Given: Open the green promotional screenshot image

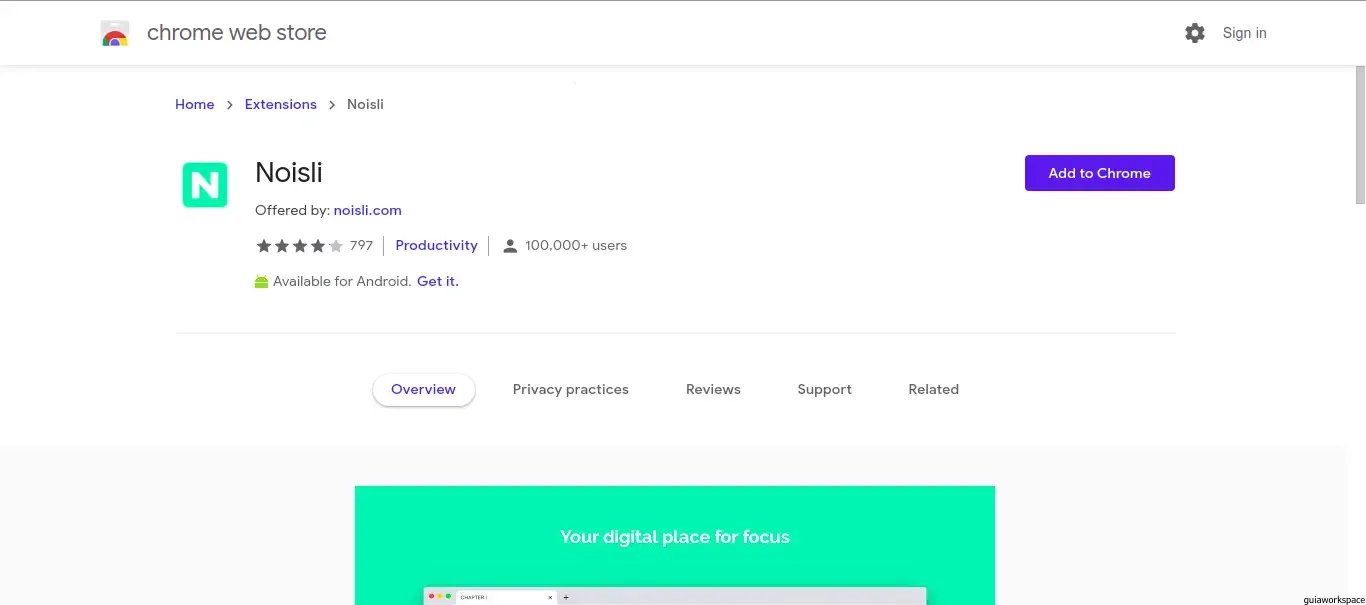Looking at the screenshot, I should click(x=675, y=546).
